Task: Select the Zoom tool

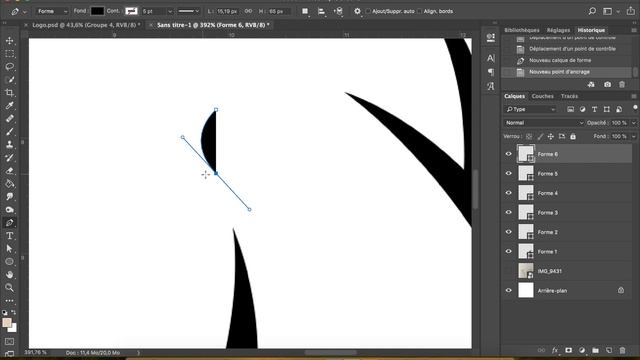Action: [x=9, y=288]
